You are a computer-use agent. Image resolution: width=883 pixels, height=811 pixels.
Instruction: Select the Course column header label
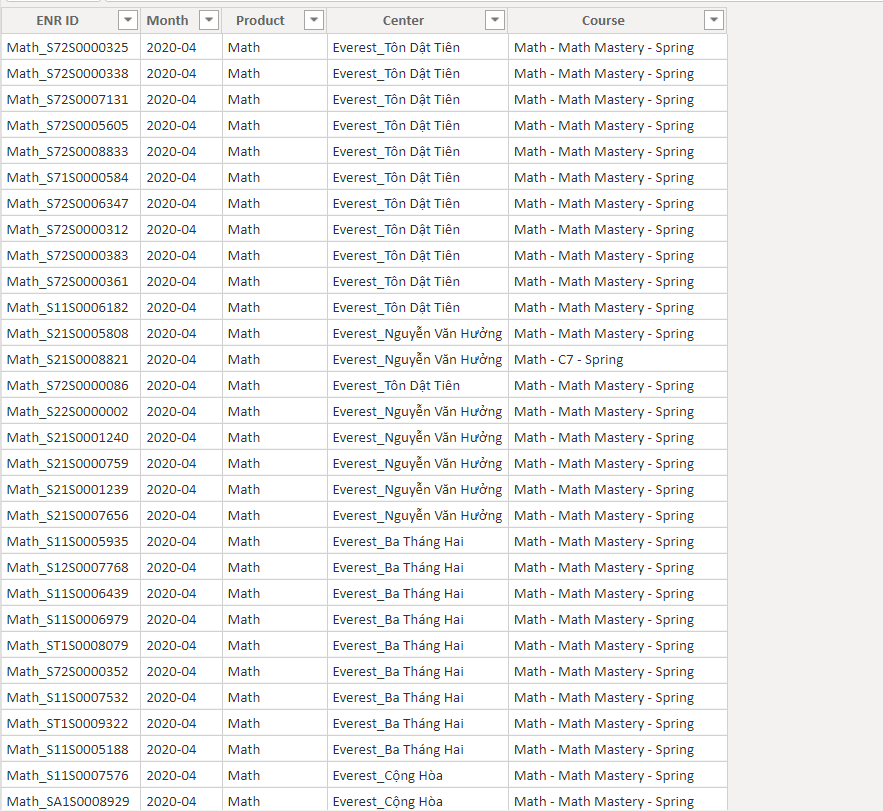tap(603, 21)
